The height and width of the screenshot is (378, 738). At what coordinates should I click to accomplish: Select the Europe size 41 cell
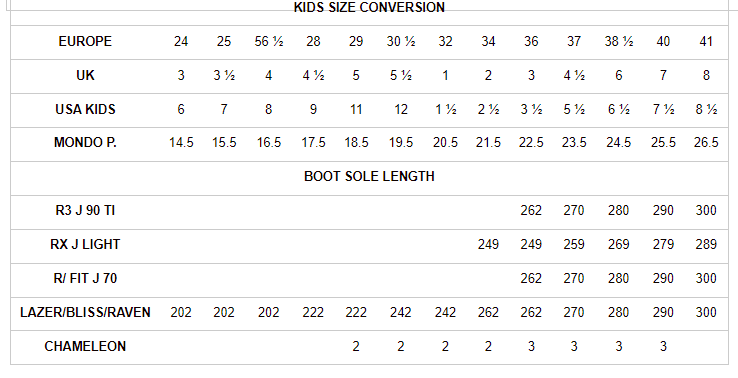pyautogui.click(x=706, y=41)
